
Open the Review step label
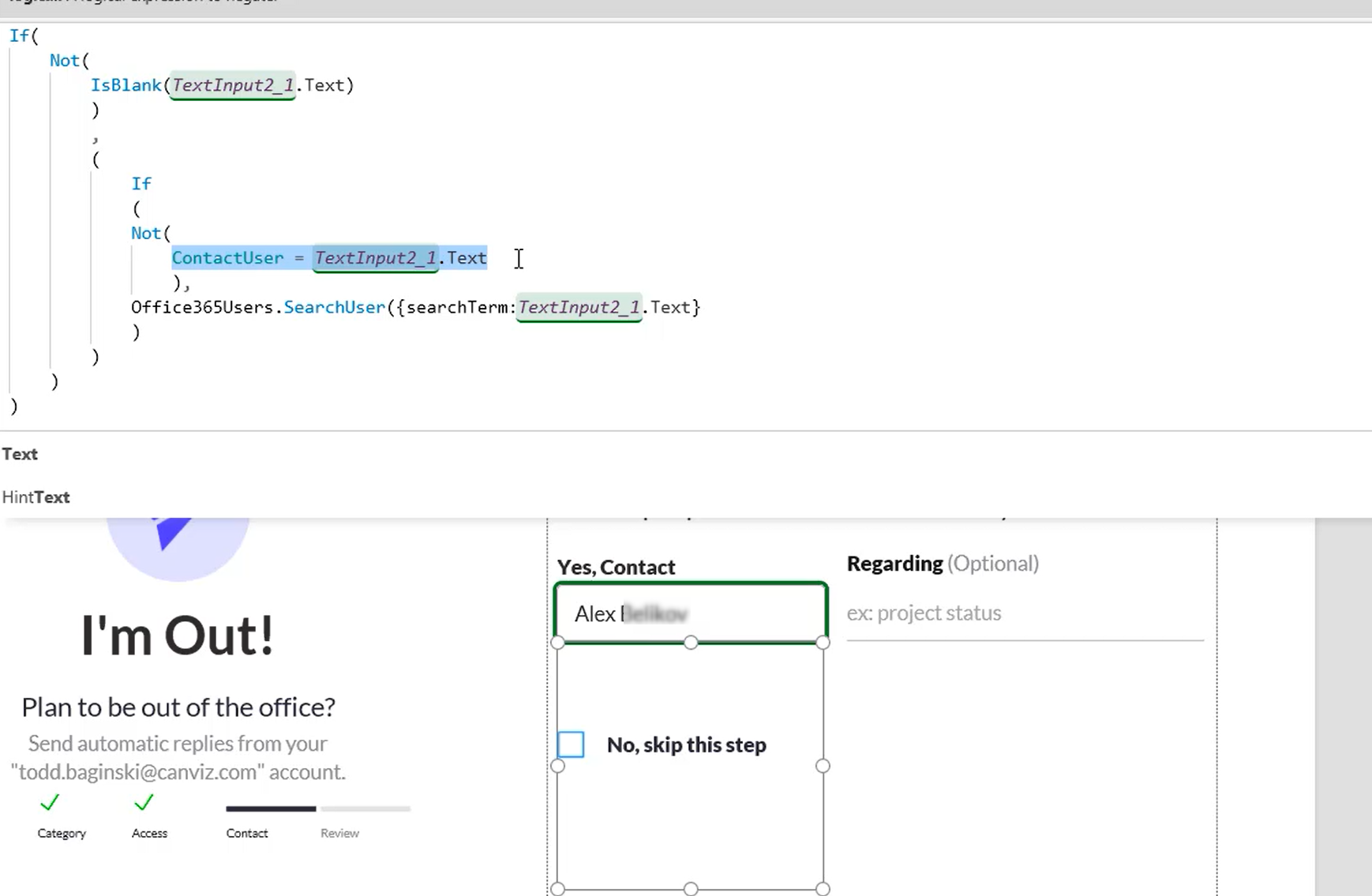coord(339,834)
